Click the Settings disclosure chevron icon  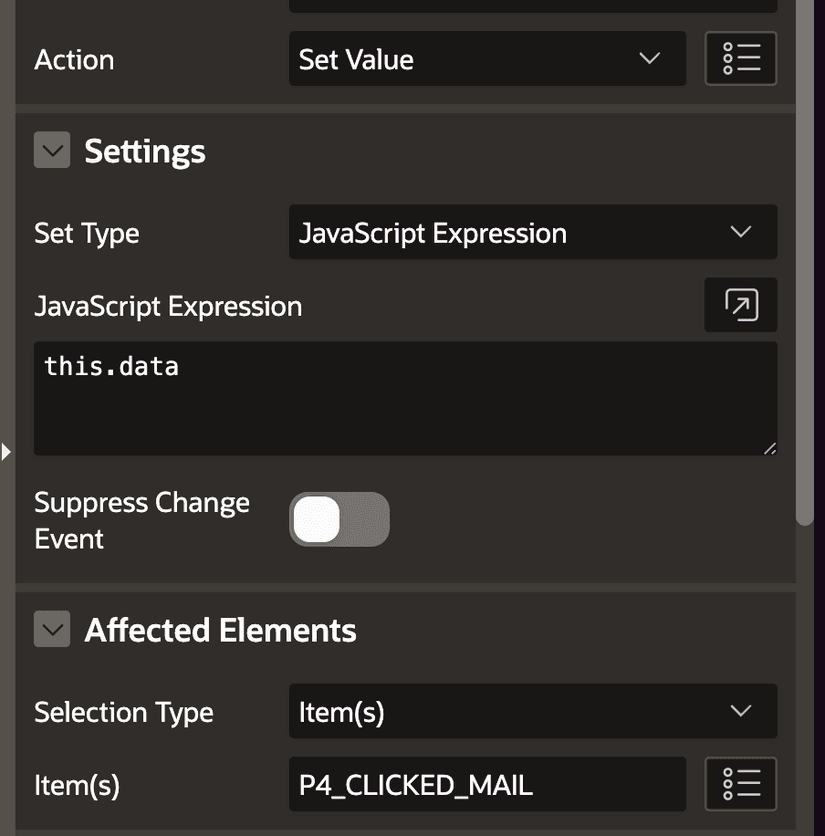51,150
